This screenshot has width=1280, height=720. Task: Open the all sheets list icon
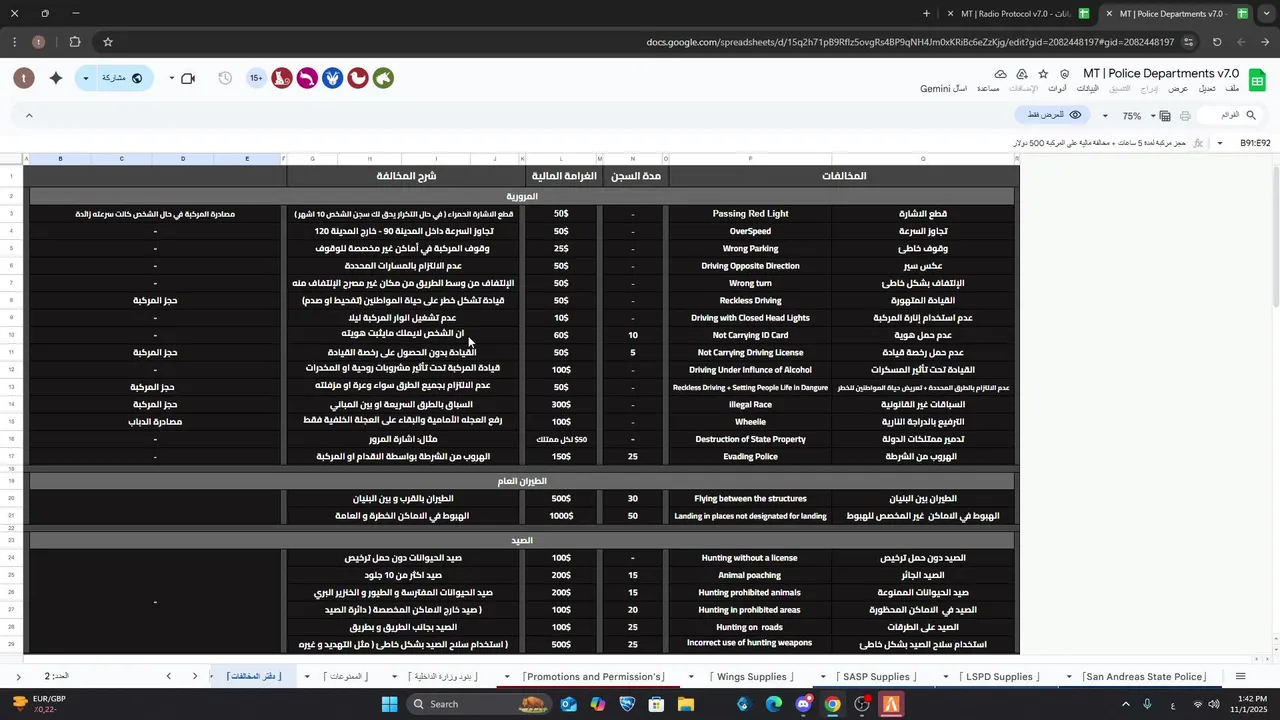click(1240, 677)
